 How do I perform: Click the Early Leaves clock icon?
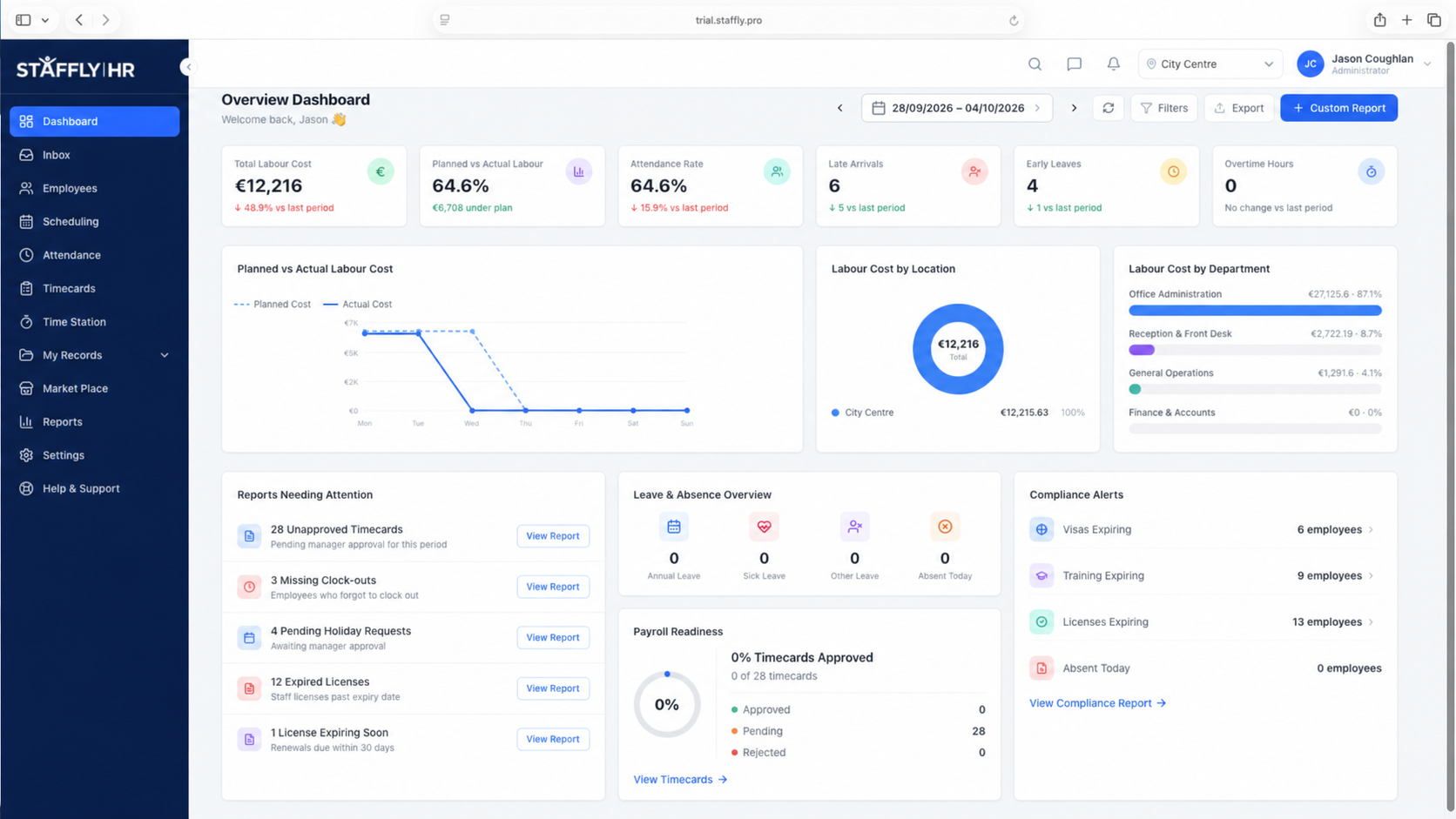tap(1173, 172)
